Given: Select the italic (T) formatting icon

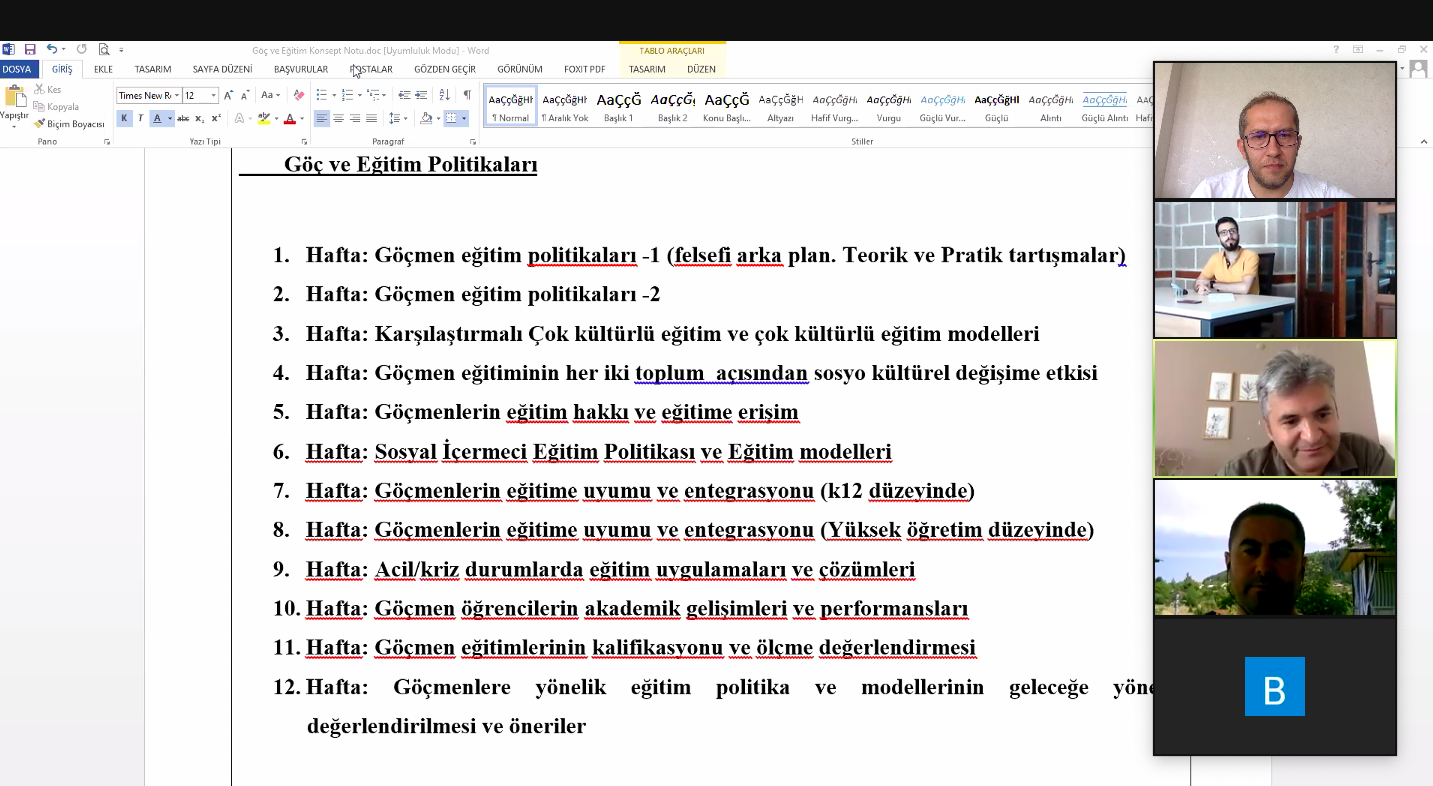Looking at the screenshot, I should click(141, 118).
